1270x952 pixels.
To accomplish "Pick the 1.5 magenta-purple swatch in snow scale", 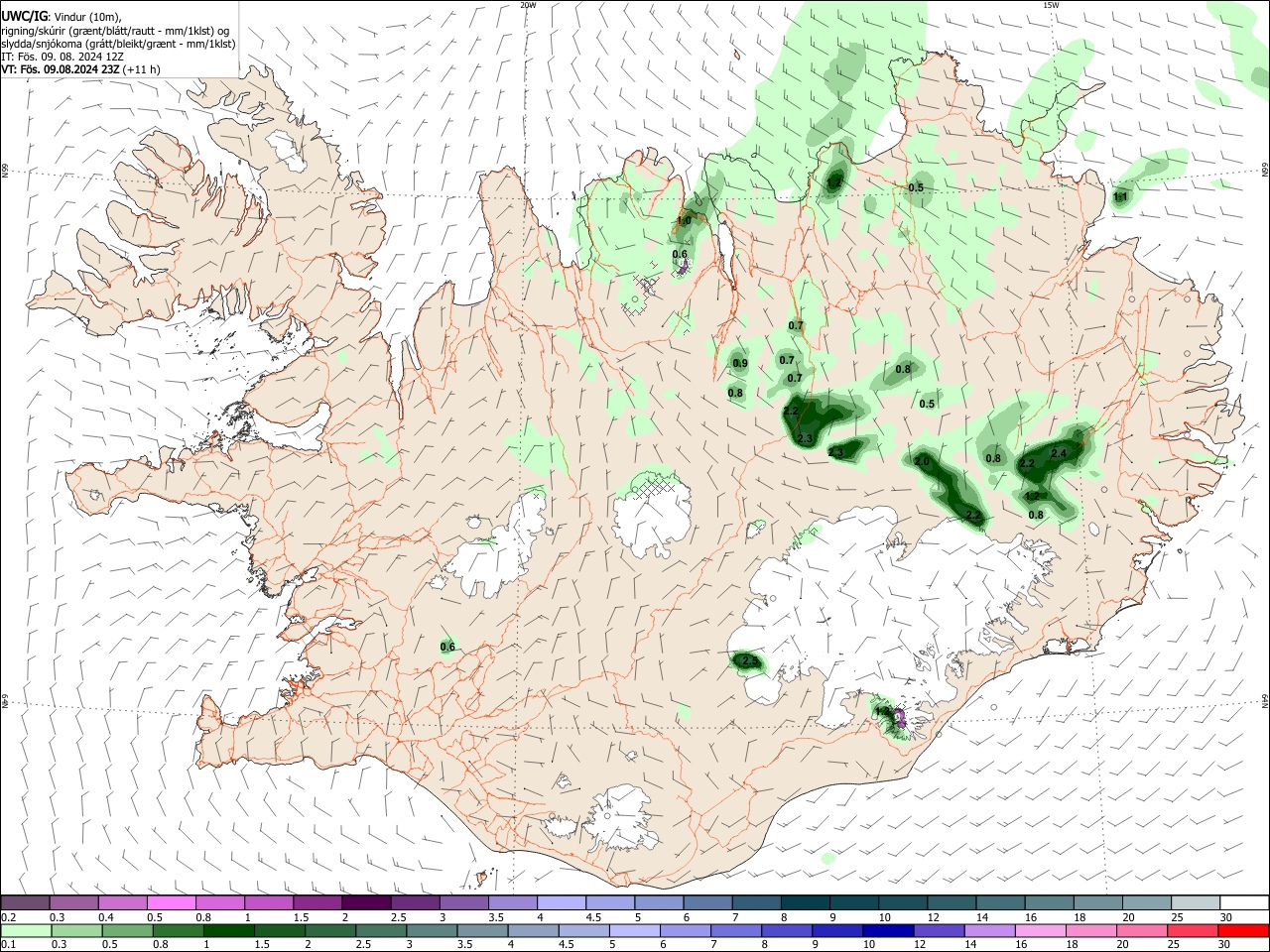I will click(x=317, y=903).
